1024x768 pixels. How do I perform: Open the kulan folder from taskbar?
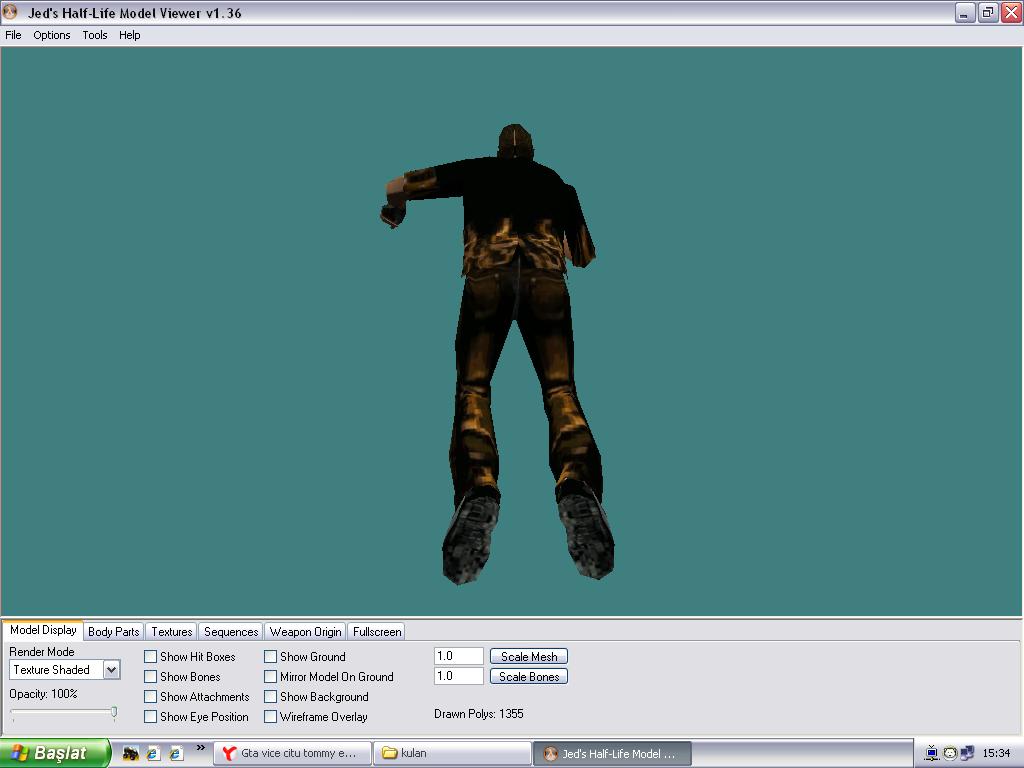pyautogui.click(x=452, y=754)
